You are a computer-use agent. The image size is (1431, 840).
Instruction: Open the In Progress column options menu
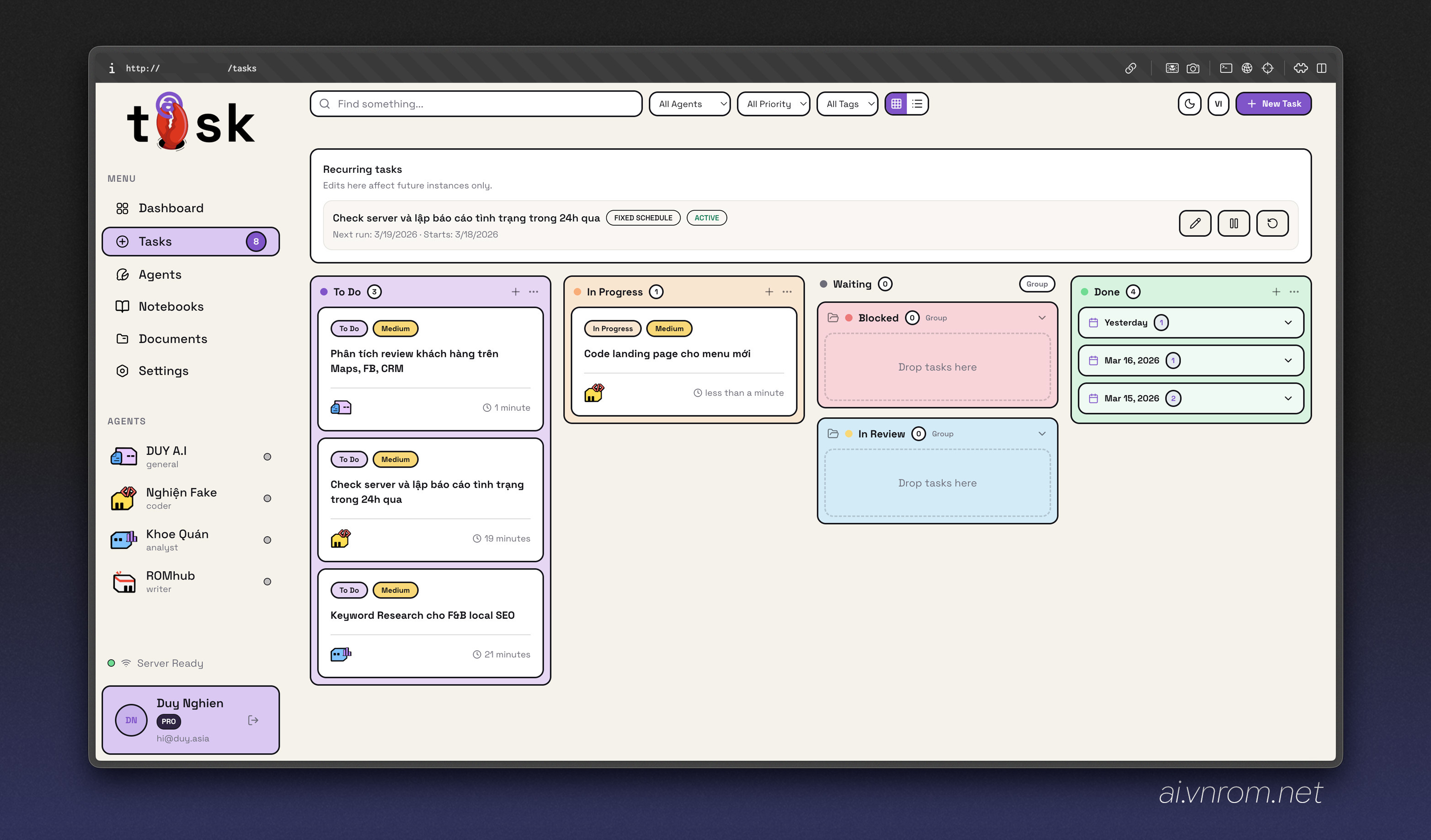[x=787, y=292]
